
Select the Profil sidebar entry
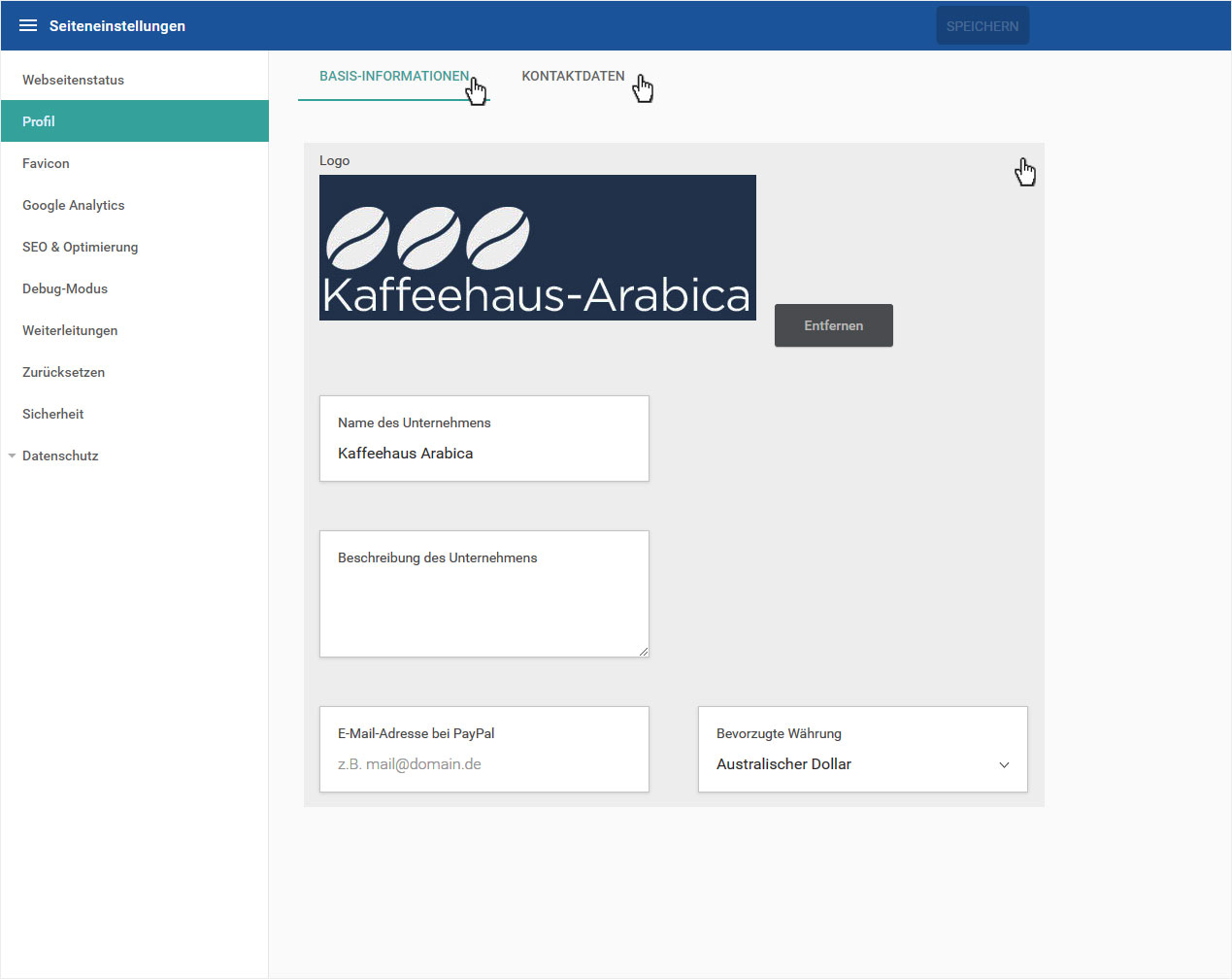tap(135, 121)
